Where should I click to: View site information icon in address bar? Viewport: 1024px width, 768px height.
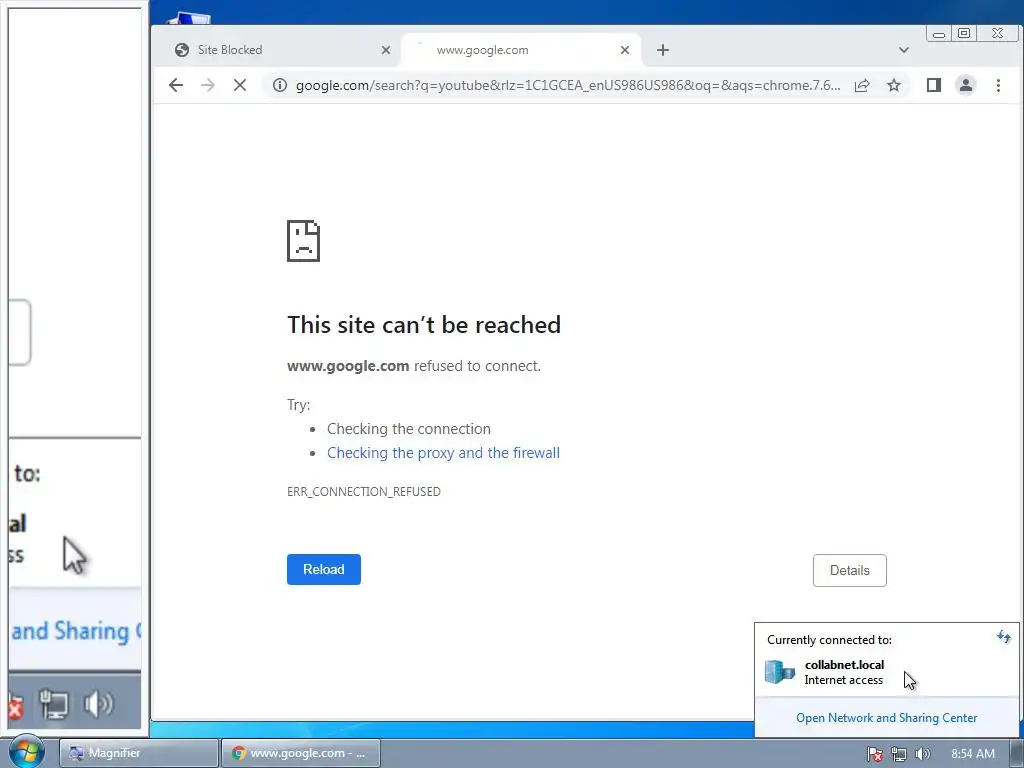click(x=280, y=85)
